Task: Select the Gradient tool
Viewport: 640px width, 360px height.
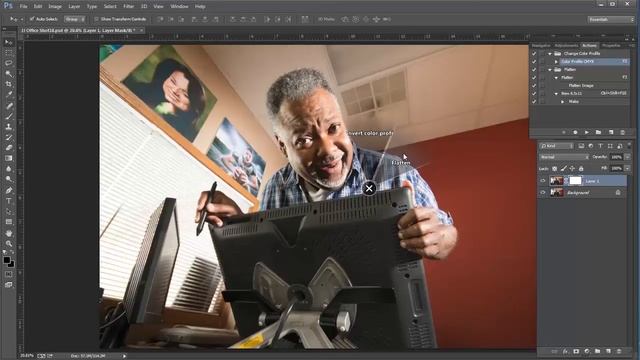Action: click(x=8, y=158)
